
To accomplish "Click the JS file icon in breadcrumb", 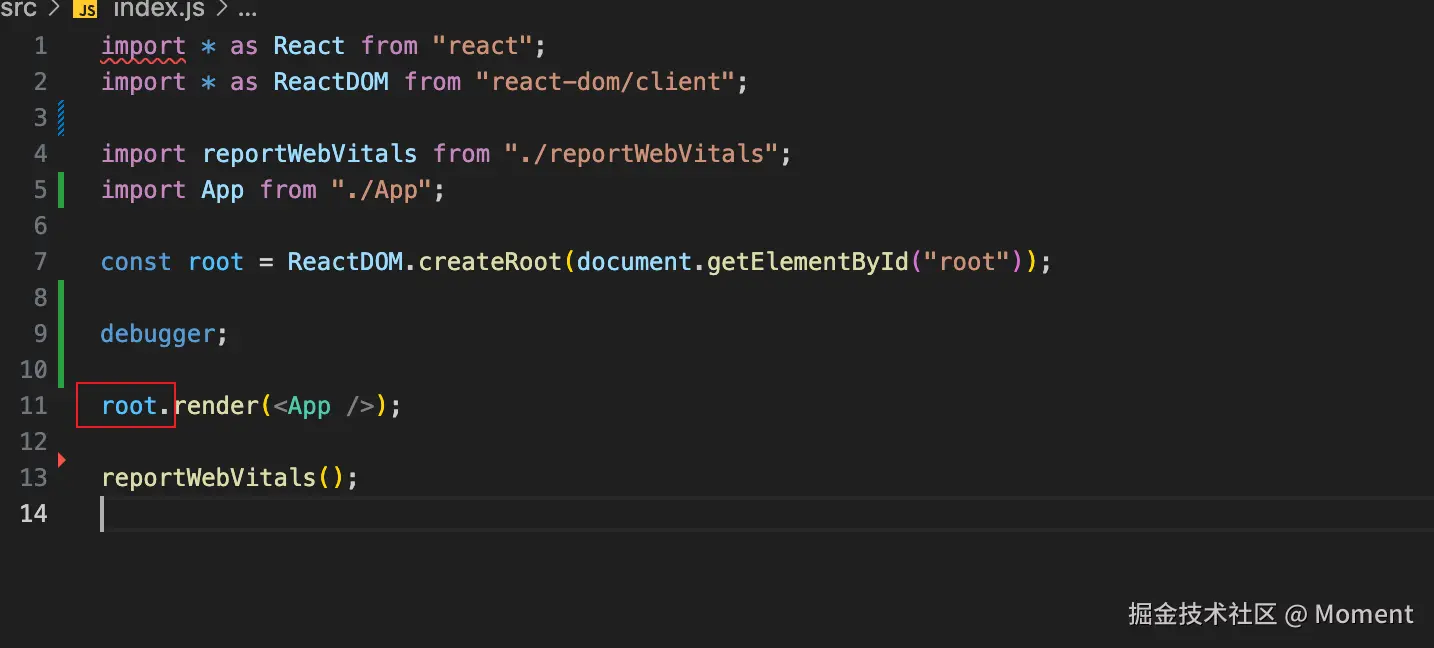I will [x=87, y=10].
